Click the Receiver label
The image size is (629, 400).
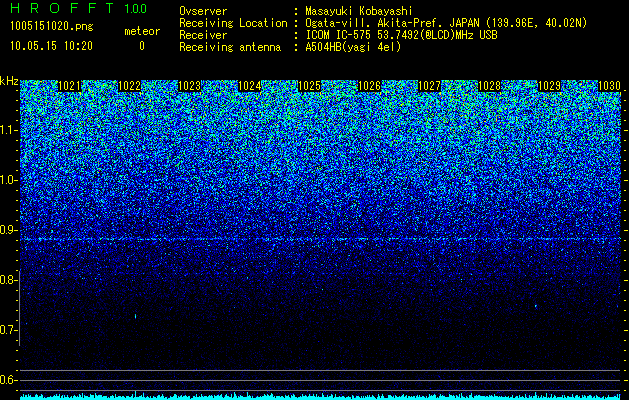203,35
